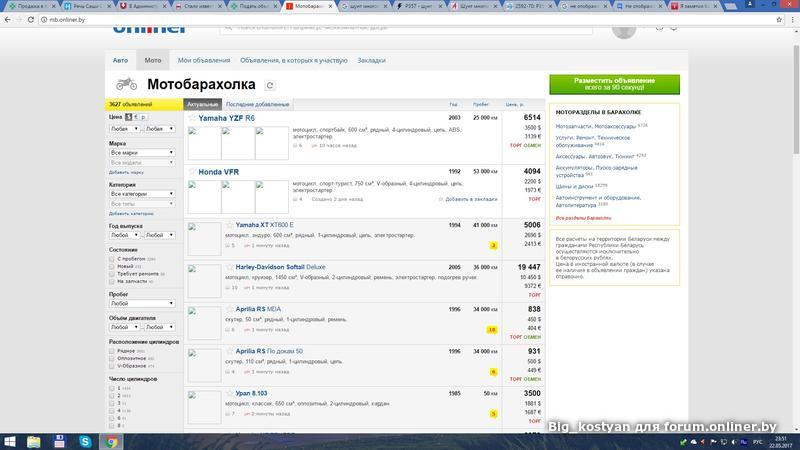Check the 'Рядное' cylinder layout box

112,351
